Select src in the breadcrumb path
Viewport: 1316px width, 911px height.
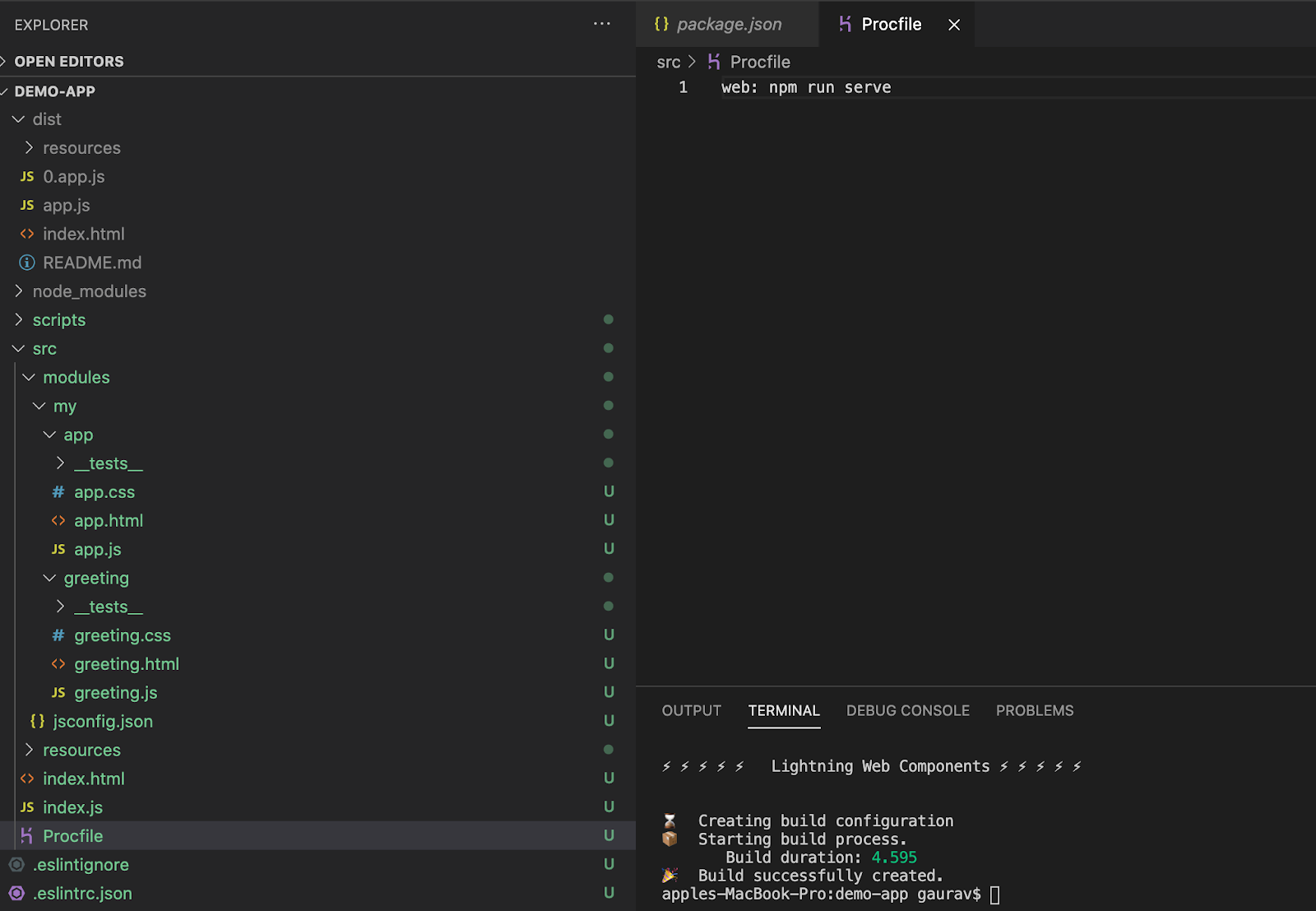pyautogui.click(x=669, y=62)
